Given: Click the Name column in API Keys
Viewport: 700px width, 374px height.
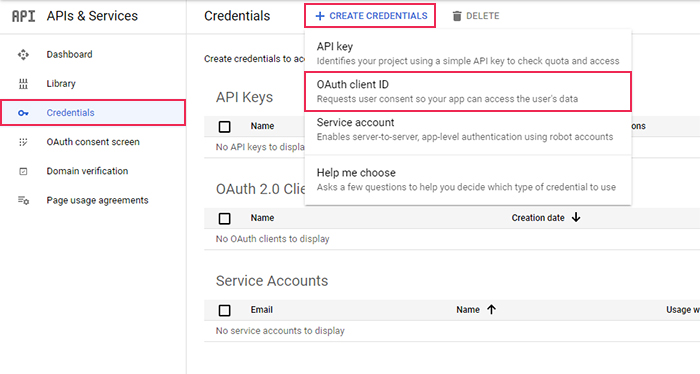Looking at the screenshot, I should point(262,126).
